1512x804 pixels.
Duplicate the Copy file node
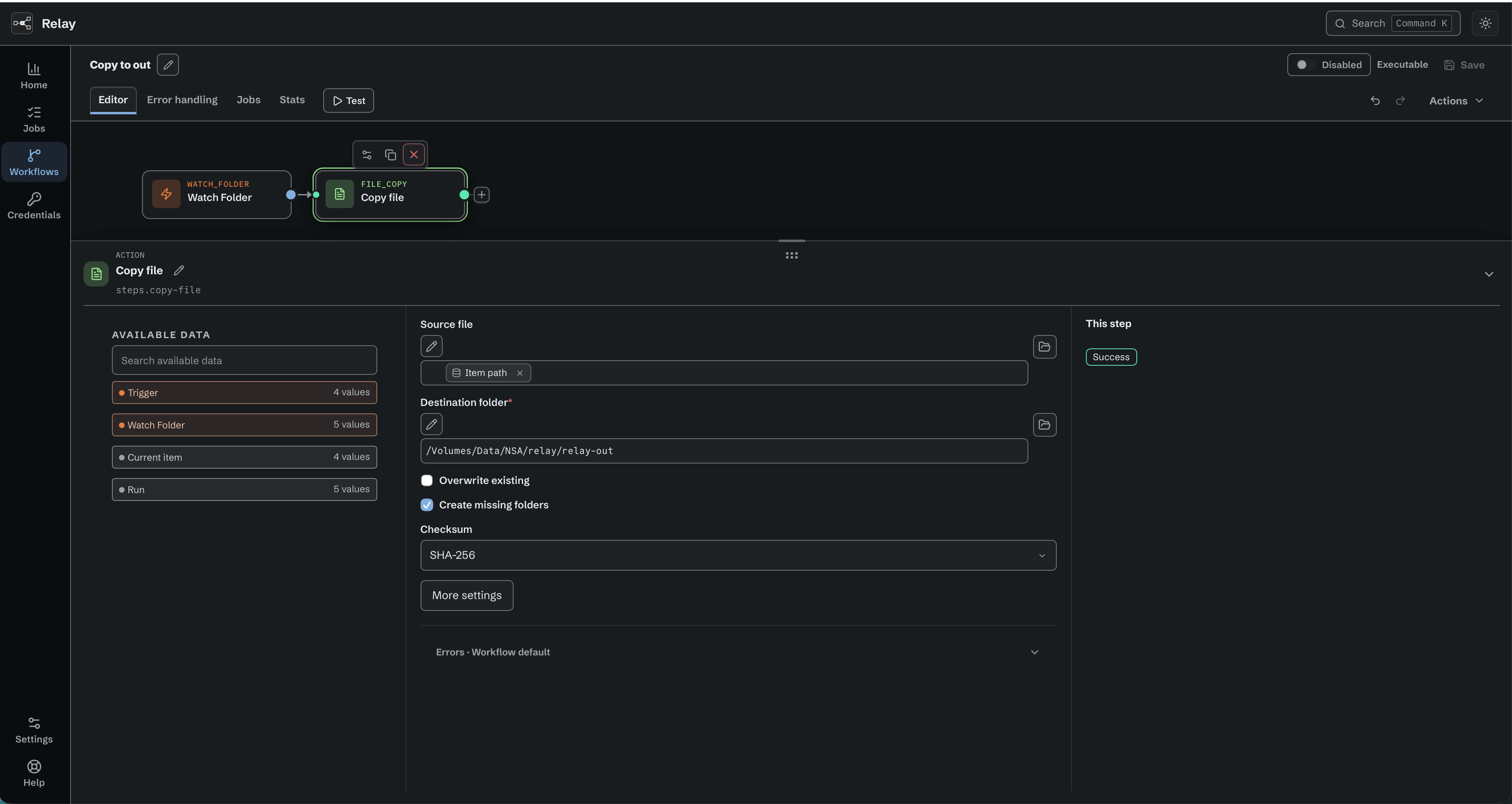(x=390, y=155)
